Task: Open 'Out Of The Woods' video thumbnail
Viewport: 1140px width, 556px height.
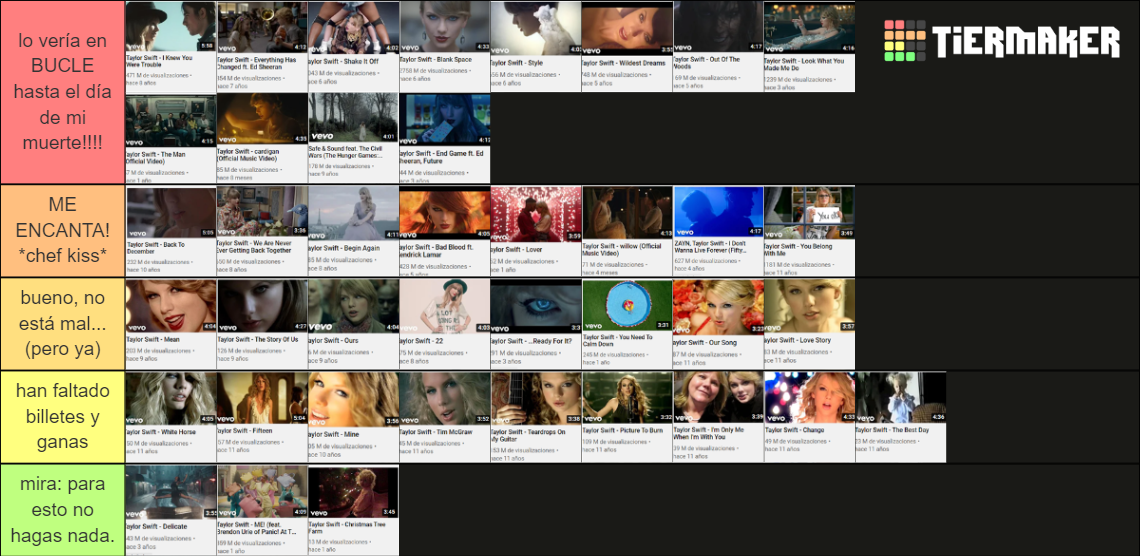Action: [x=718, y=47]
